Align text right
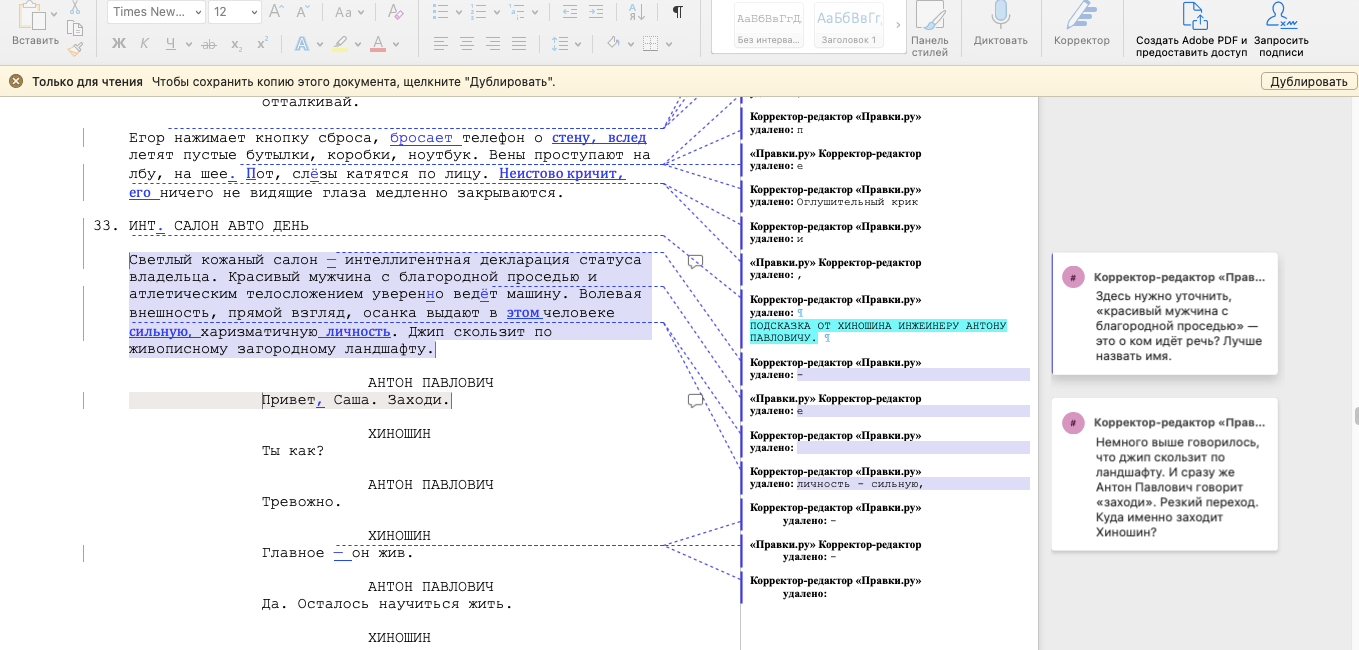Image resolution: width=1359 pixels, height=650 pixels. [494, 43]
